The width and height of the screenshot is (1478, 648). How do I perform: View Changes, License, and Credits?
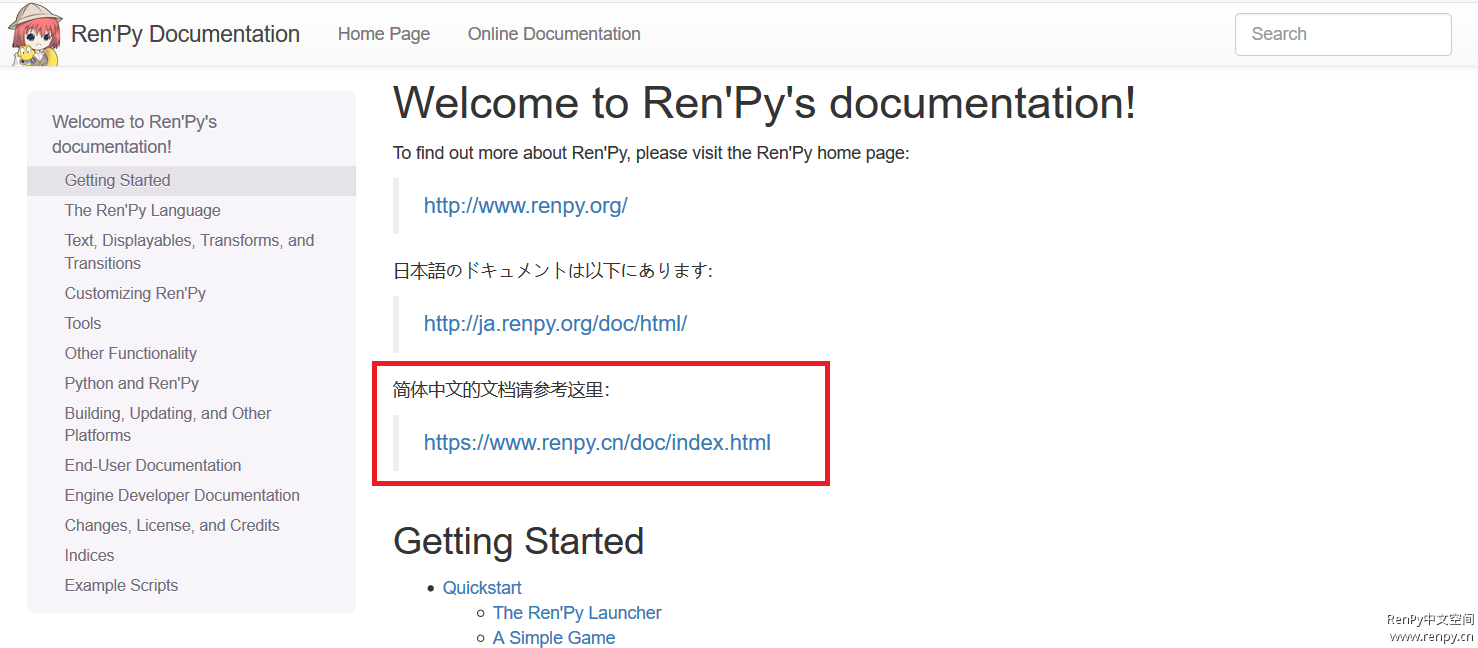coord(172,526)
